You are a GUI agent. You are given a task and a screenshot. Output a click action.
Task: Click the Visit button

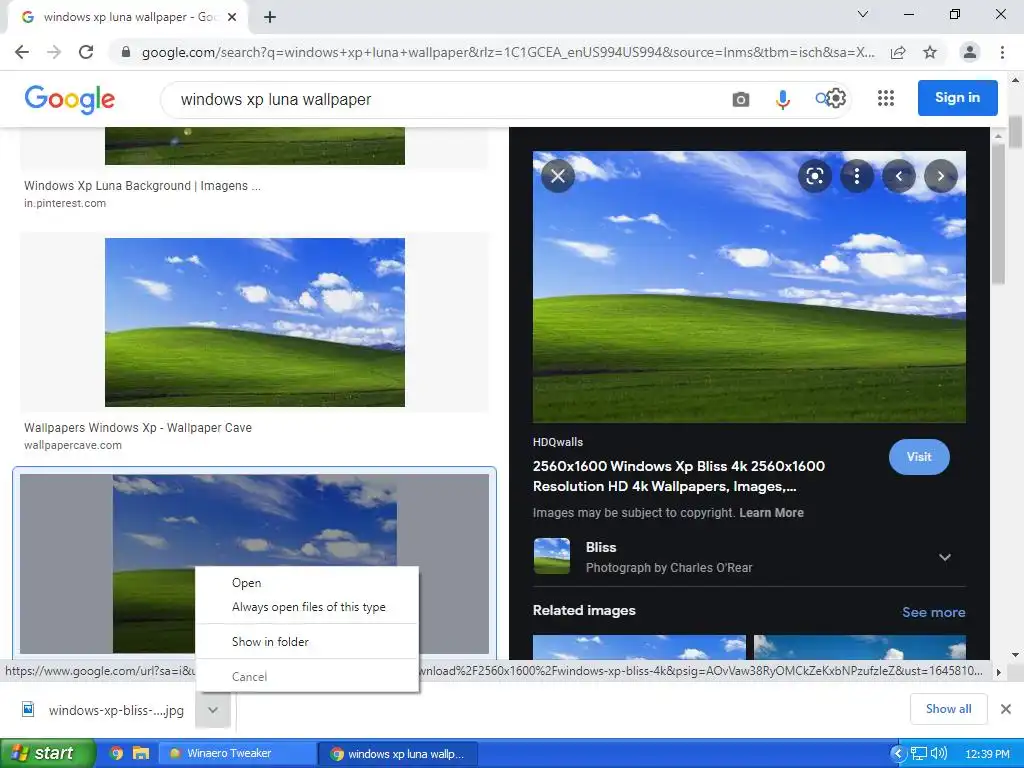pyautogui.click(x=919, y=457)
